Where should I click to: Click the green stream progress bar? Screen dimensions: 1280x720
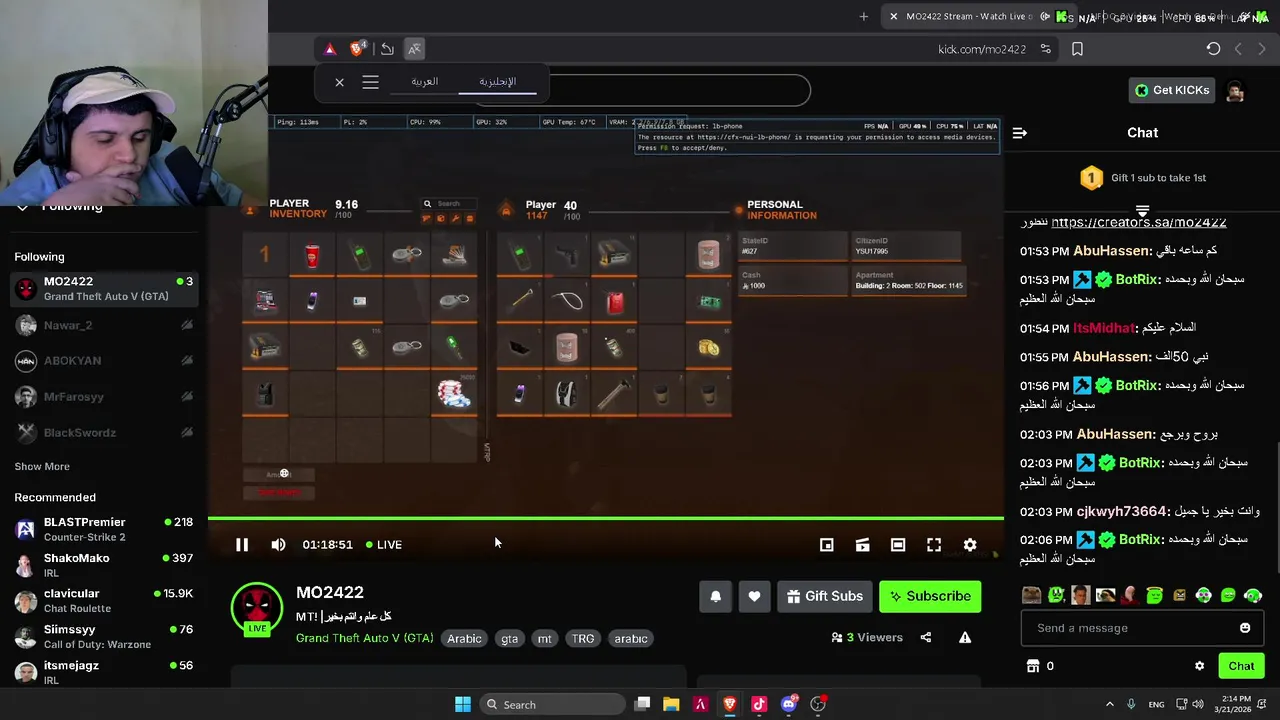[x=605, y=518]
